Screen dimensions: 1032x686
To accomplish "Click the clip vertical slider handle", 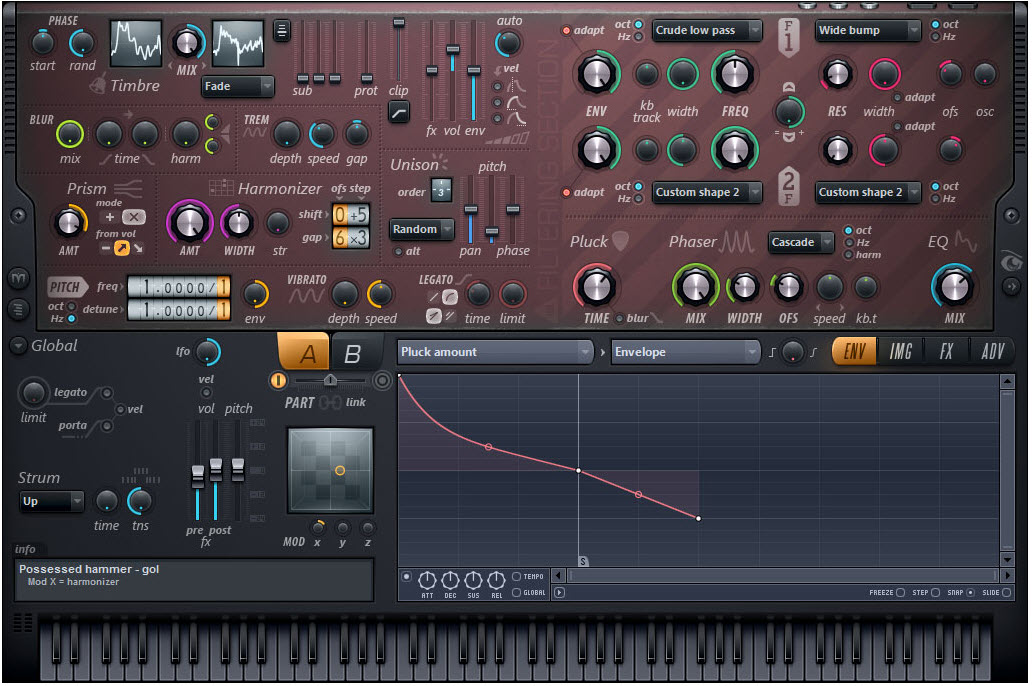I will [399, 22].
